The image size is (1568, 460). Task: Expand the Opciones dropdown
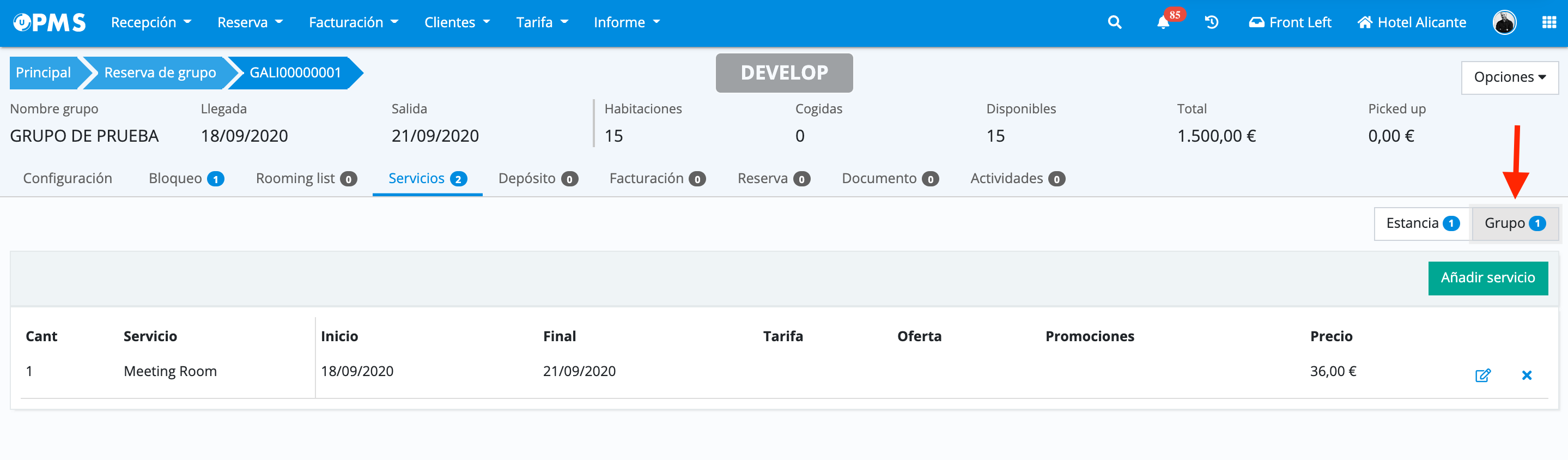pos(1509,77)
